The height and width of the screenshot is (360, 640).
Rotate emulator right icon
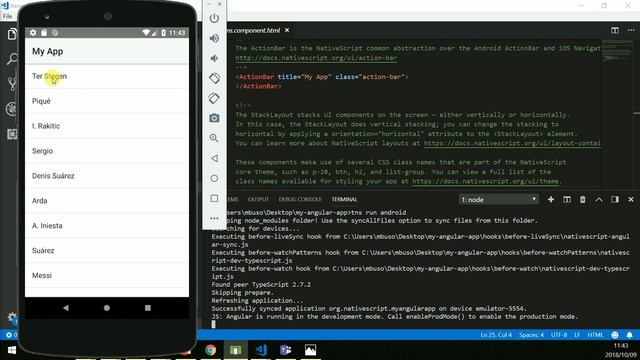[214, 98]
